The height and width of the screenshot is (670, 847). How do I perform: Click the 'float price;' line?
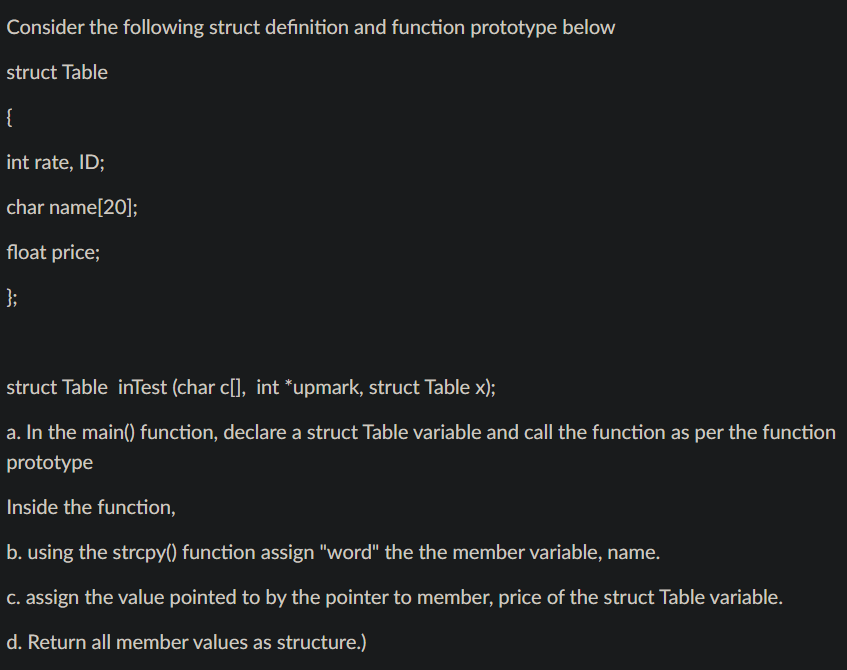point(53,252)
